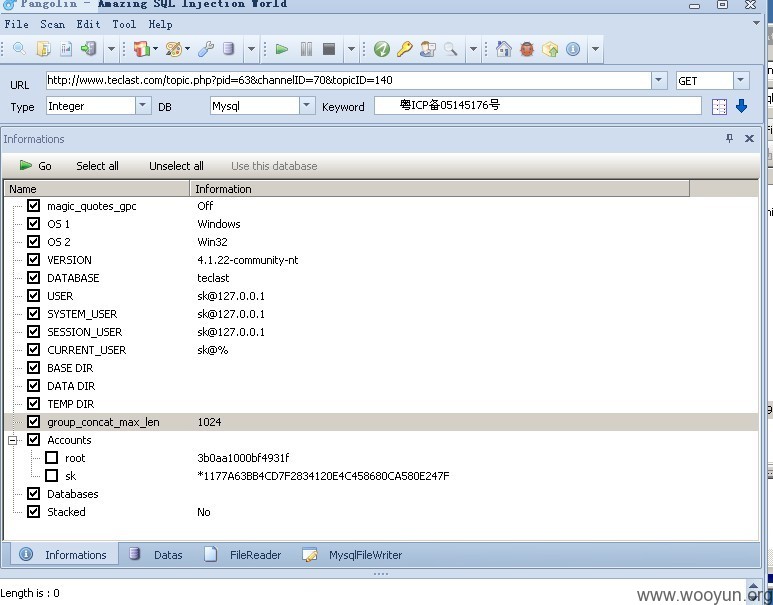The image size is (773, 605).
Task: Open the wrench settings icon
Action: coord(206,49)
